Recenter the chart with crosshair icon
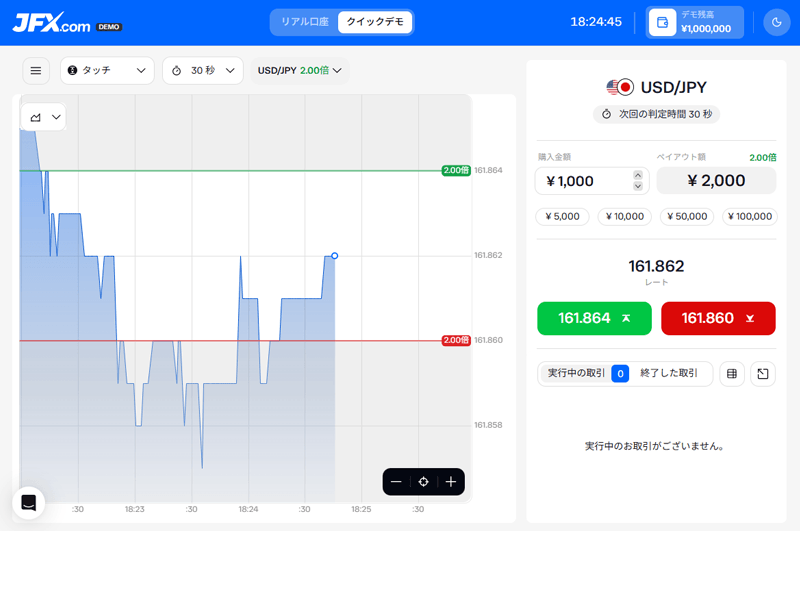The height and width of the screenshot is (600, 800). (x=423, y=482)
